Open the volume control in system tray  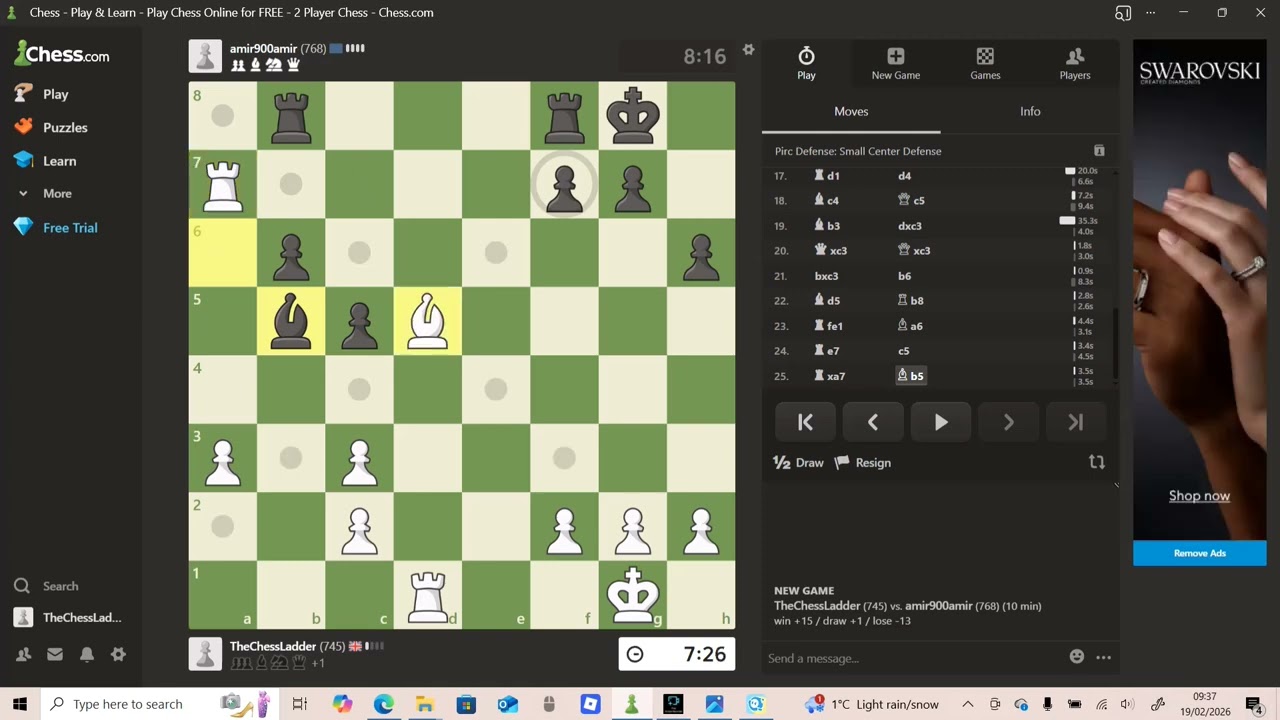coord(1127,704)
